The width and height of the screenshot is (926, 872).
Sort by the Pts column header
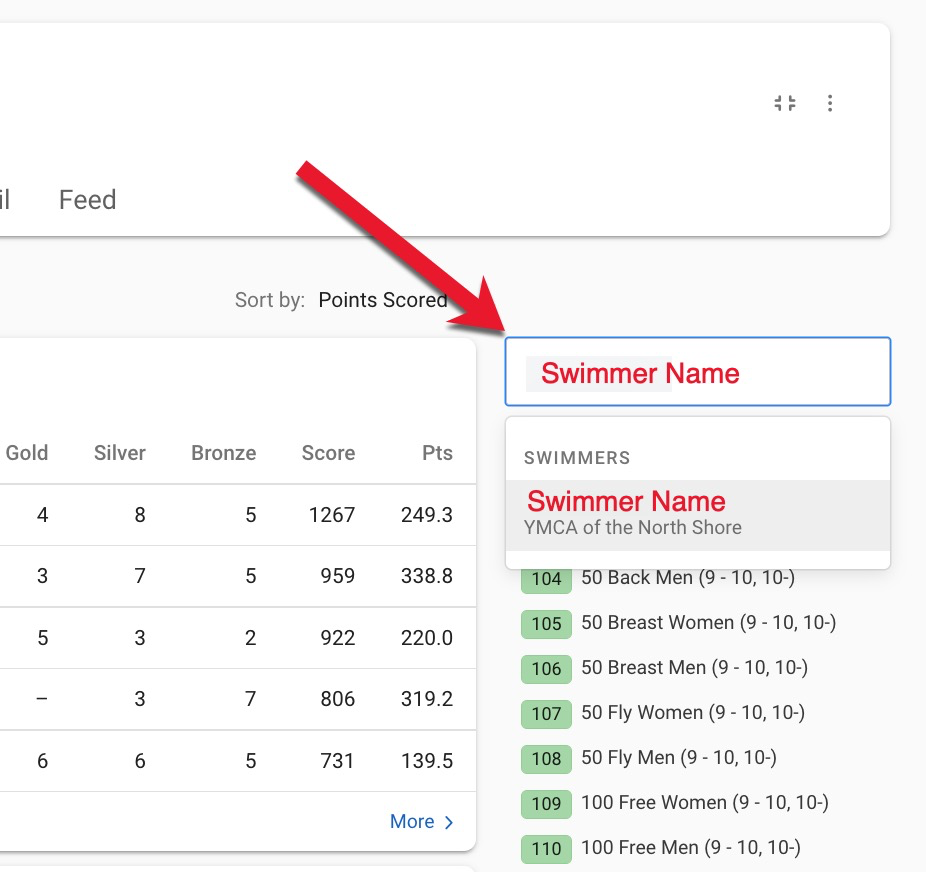437,453
